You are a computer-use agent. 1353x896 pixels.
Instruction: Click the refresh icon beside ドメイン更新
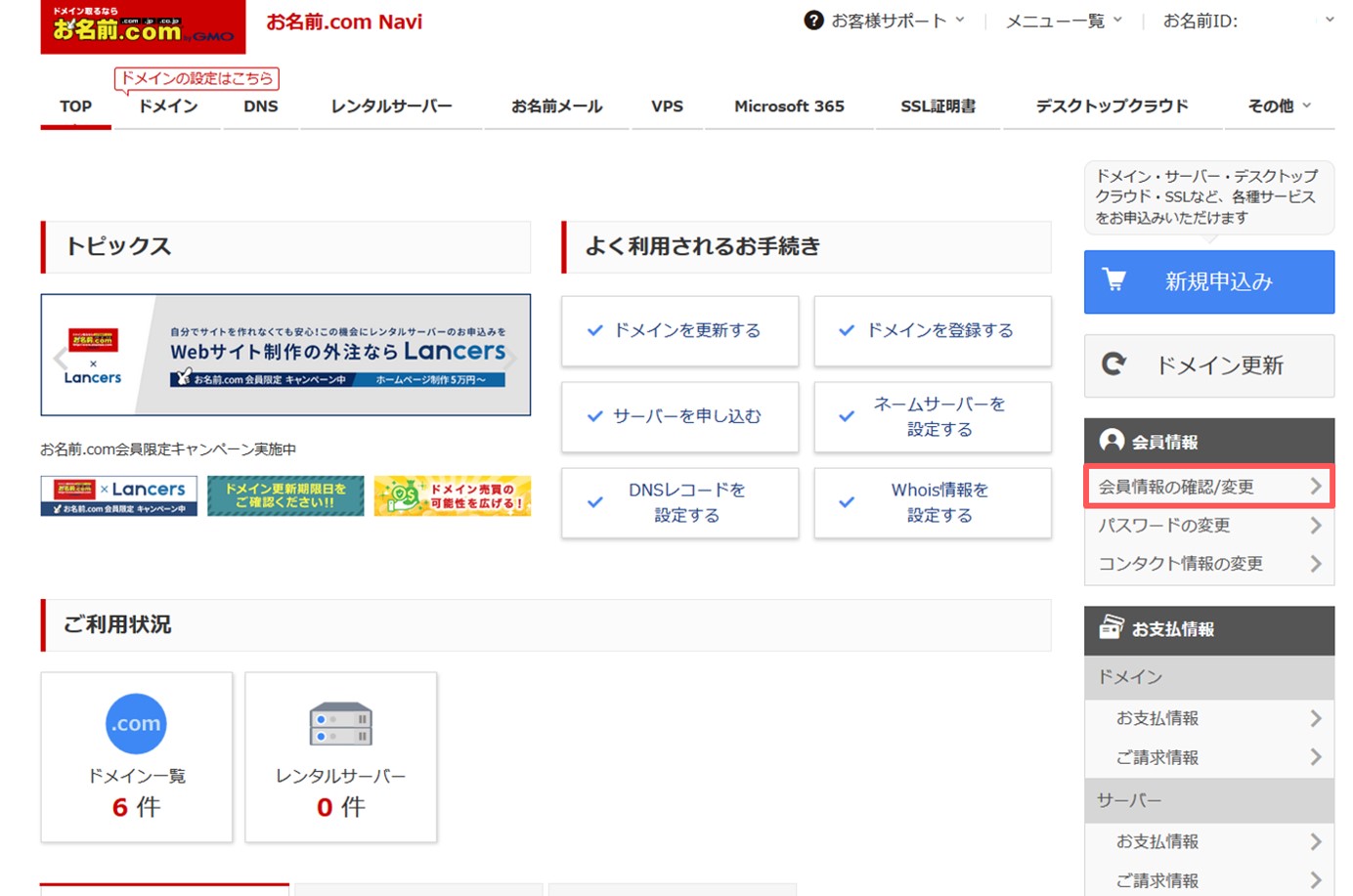(1113, 364)
